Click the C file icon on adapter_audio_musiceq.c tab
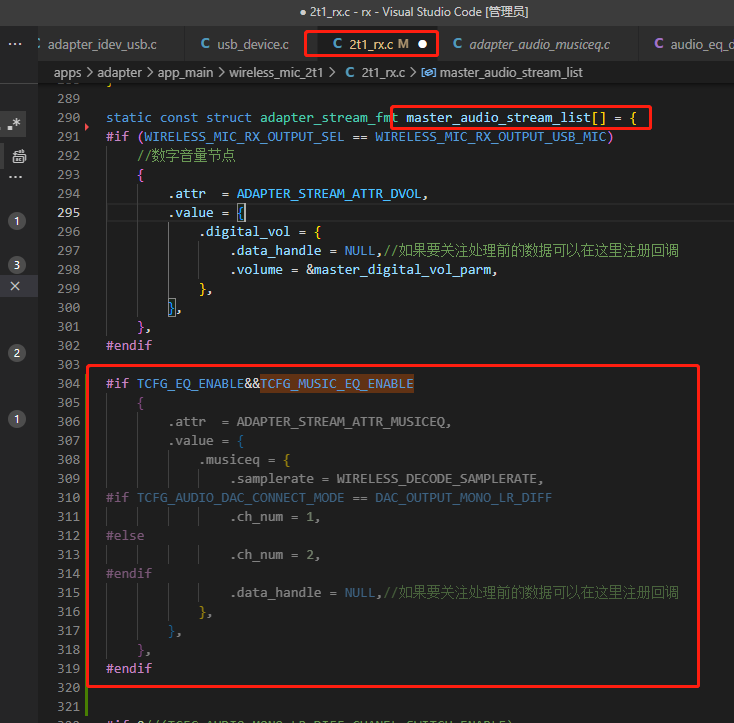734x723 pixels. [457, 44]
